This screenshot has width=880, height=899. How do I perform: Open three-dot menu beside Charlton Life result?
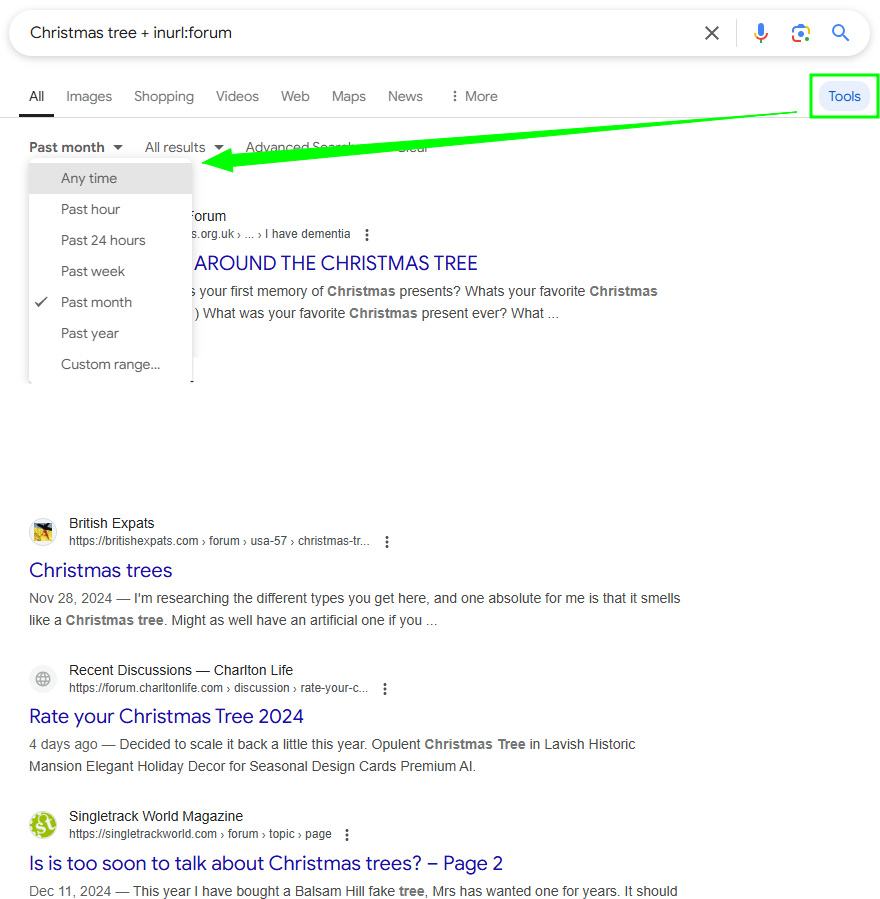[x=385, y=689]
